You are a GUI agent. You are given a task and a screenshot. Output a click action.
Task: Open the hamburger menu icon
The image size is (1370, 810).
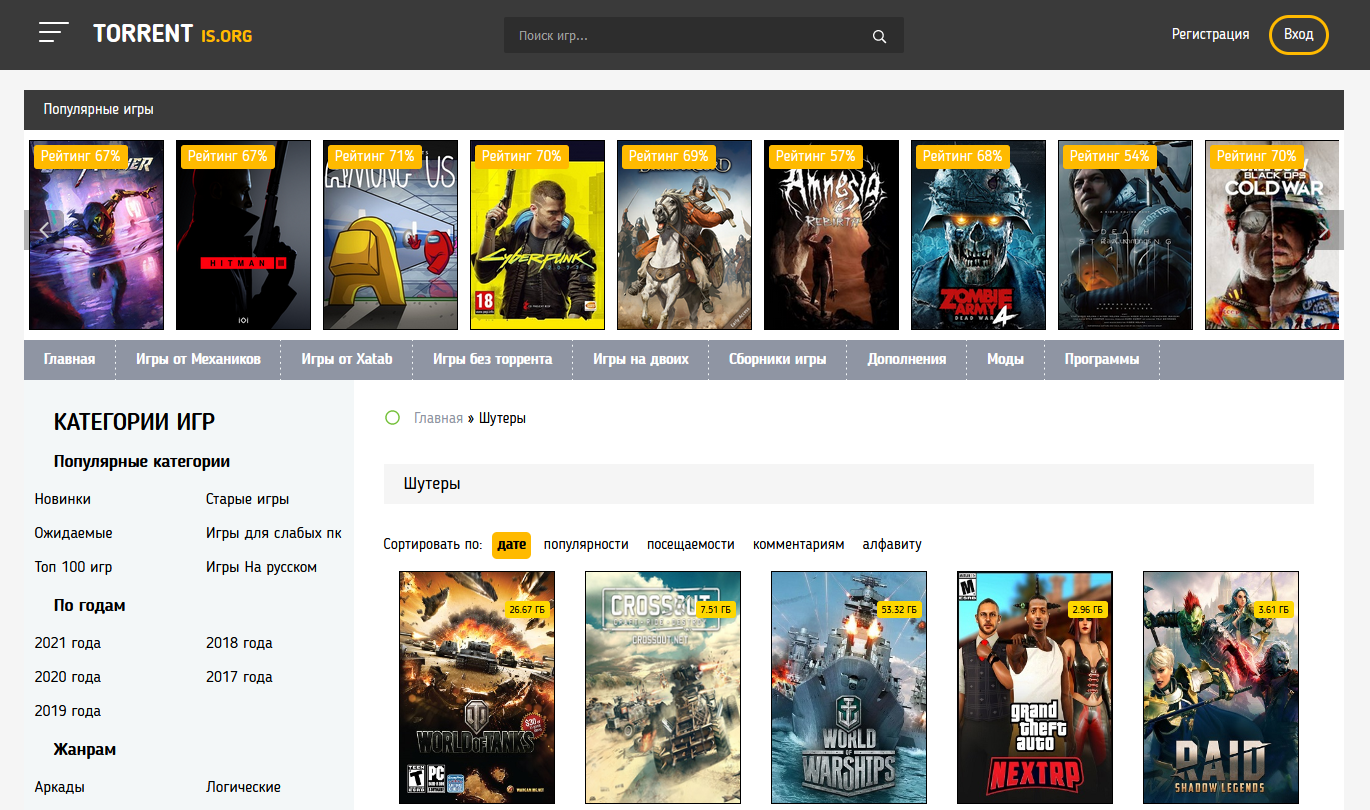[54, 32]
